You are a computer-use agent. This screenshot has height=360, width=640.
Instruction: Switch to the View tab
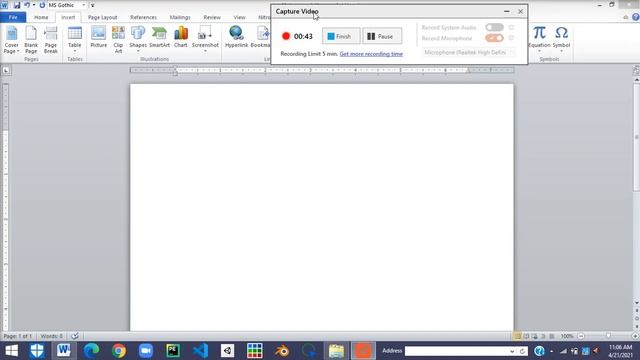pyautogui.click(x=240, y=17)
